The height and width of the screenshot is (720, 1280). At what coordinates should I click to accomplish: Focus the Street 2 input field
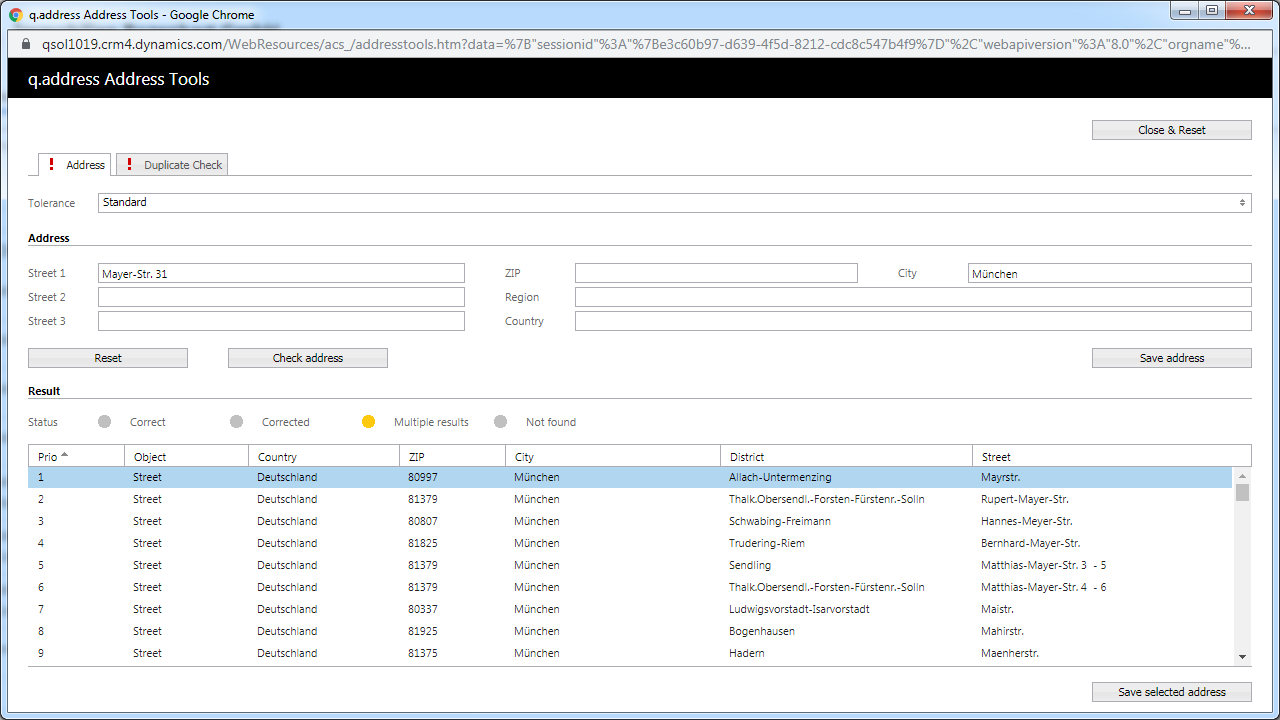(281, 297)
